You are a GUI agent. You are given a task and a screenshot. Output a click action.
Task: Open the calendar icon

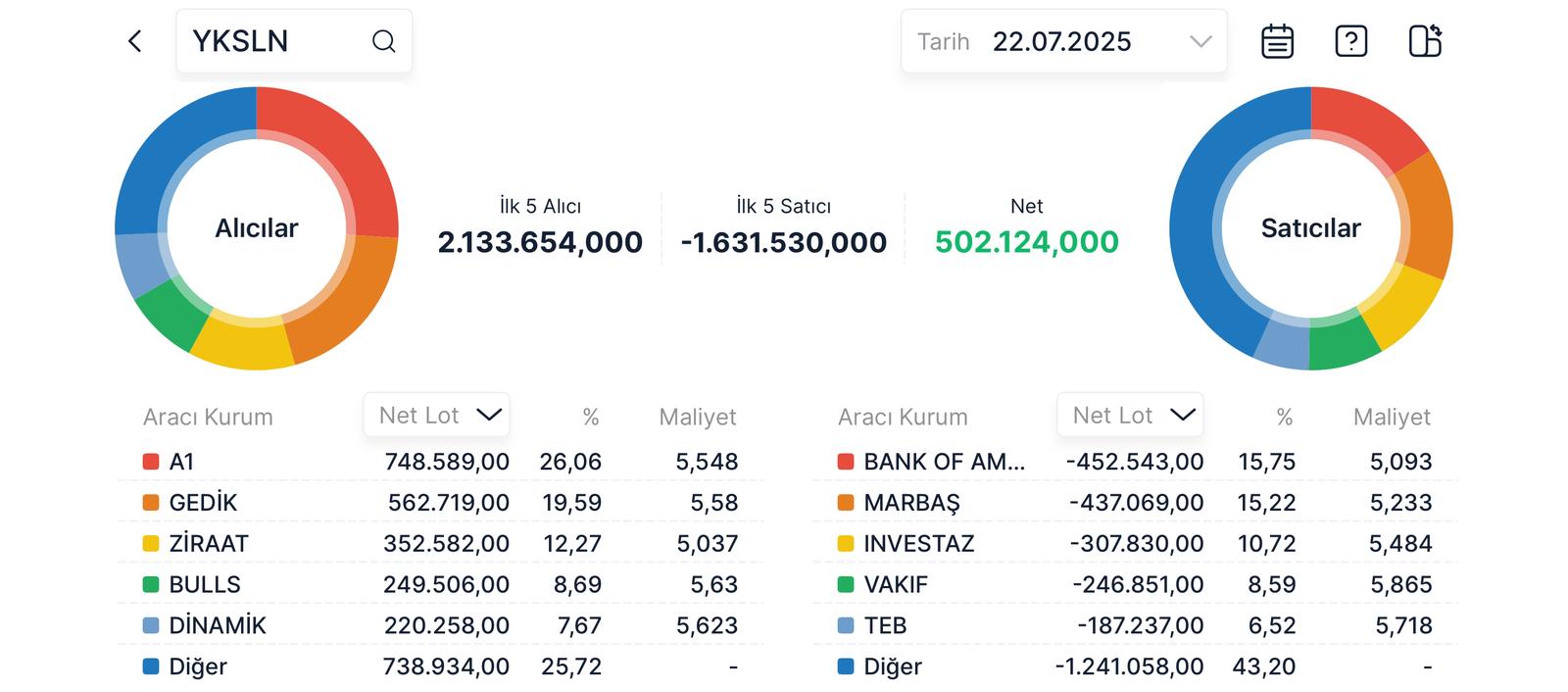coord(1277,41)
